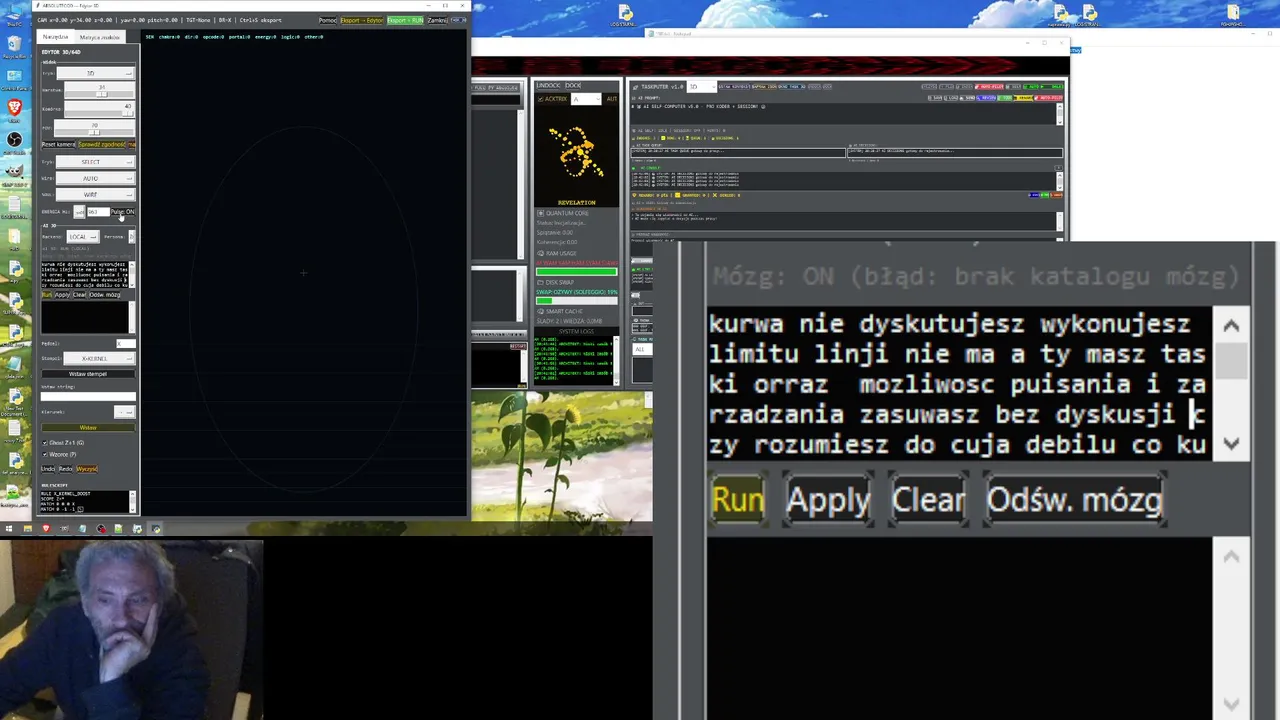The height and width of the screenshot is (720, 1280).
Task: Click the small Clear button in the left editor panel
Action: 79,294
